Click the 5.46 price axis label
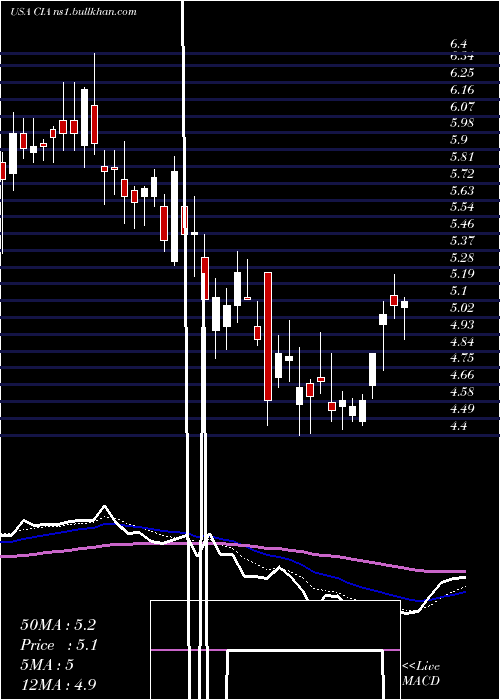 click(462, 224)
